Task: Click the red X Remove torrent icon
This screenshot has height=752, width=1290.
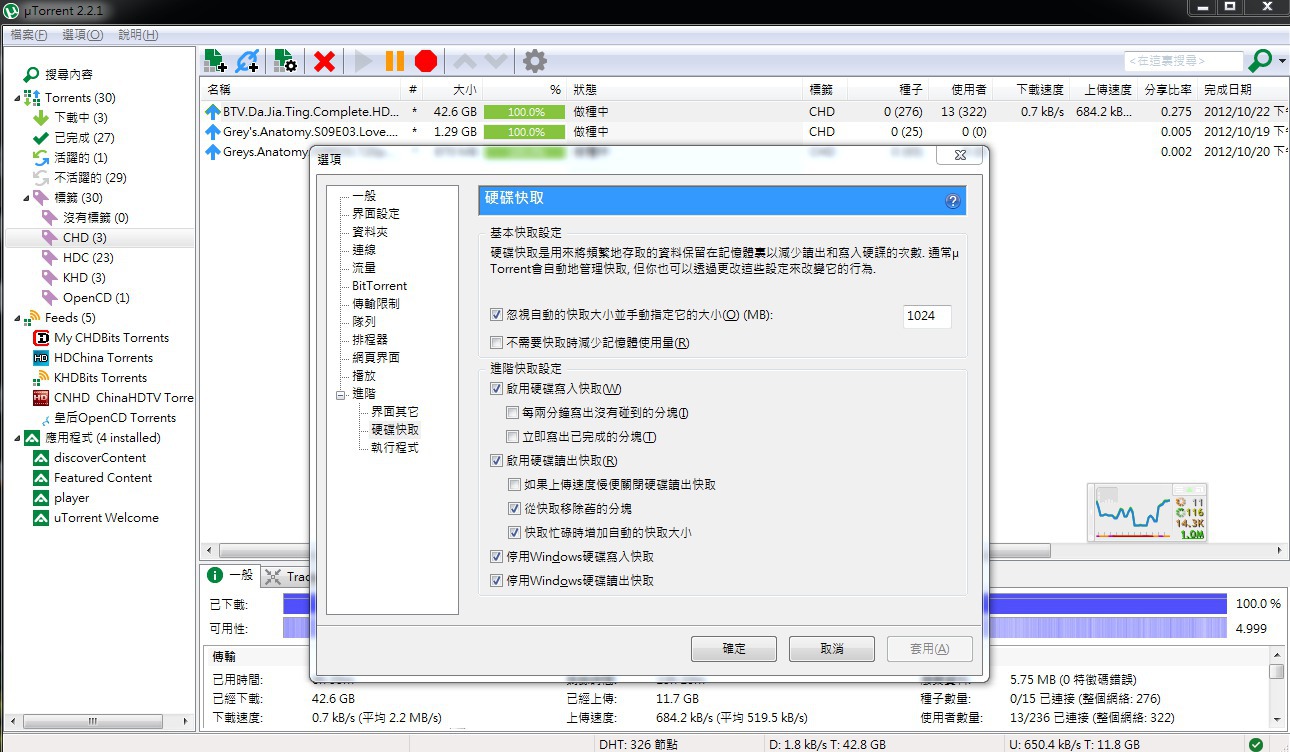Action: 324,62
